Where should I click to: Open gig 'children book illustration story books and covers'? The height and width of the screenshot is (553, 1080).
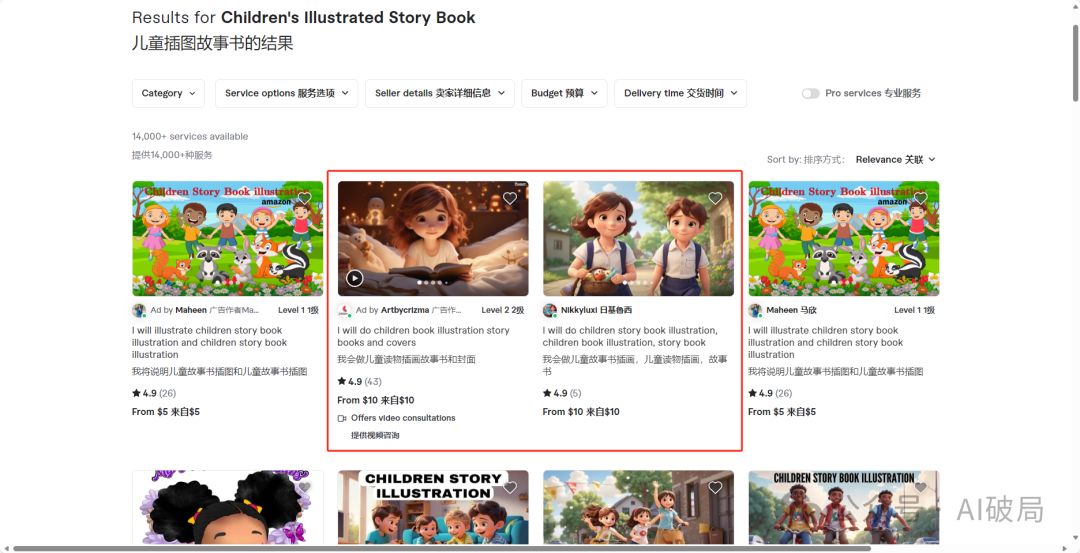(424, 336)
